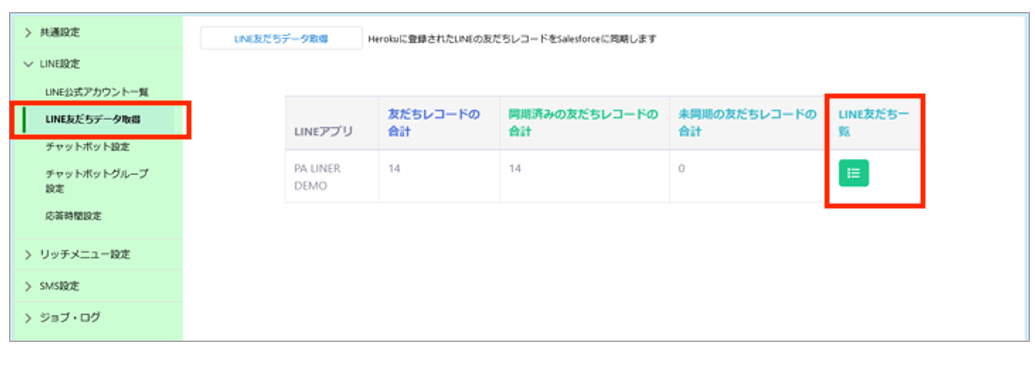
Task: Open 応答時間設定 in sidebar
Action: [73, 216]
